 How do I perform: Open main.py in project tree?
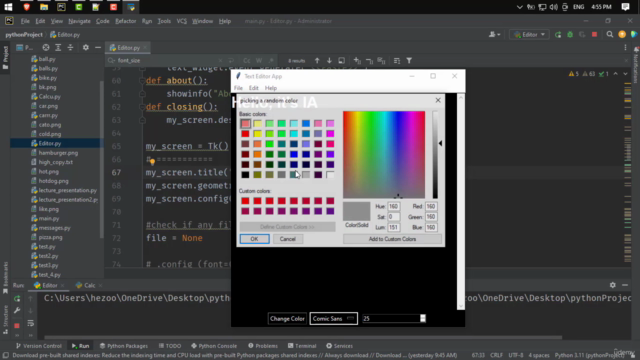(x=49, y=218)
